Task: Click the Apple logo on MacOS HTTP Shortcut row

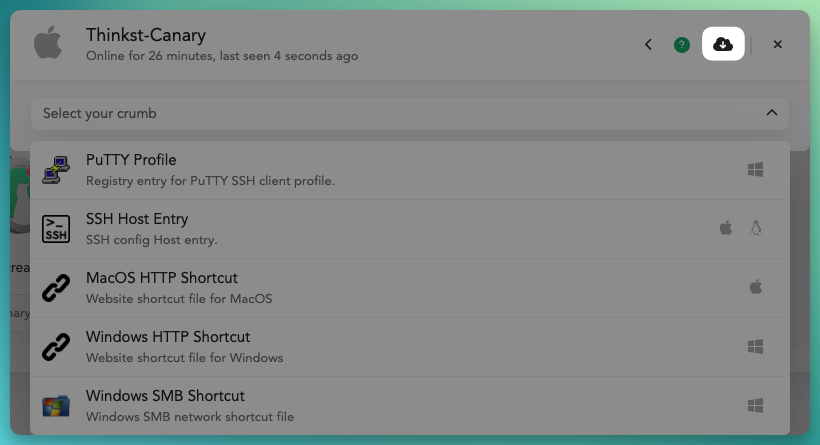Action: [x=756, y=287]
